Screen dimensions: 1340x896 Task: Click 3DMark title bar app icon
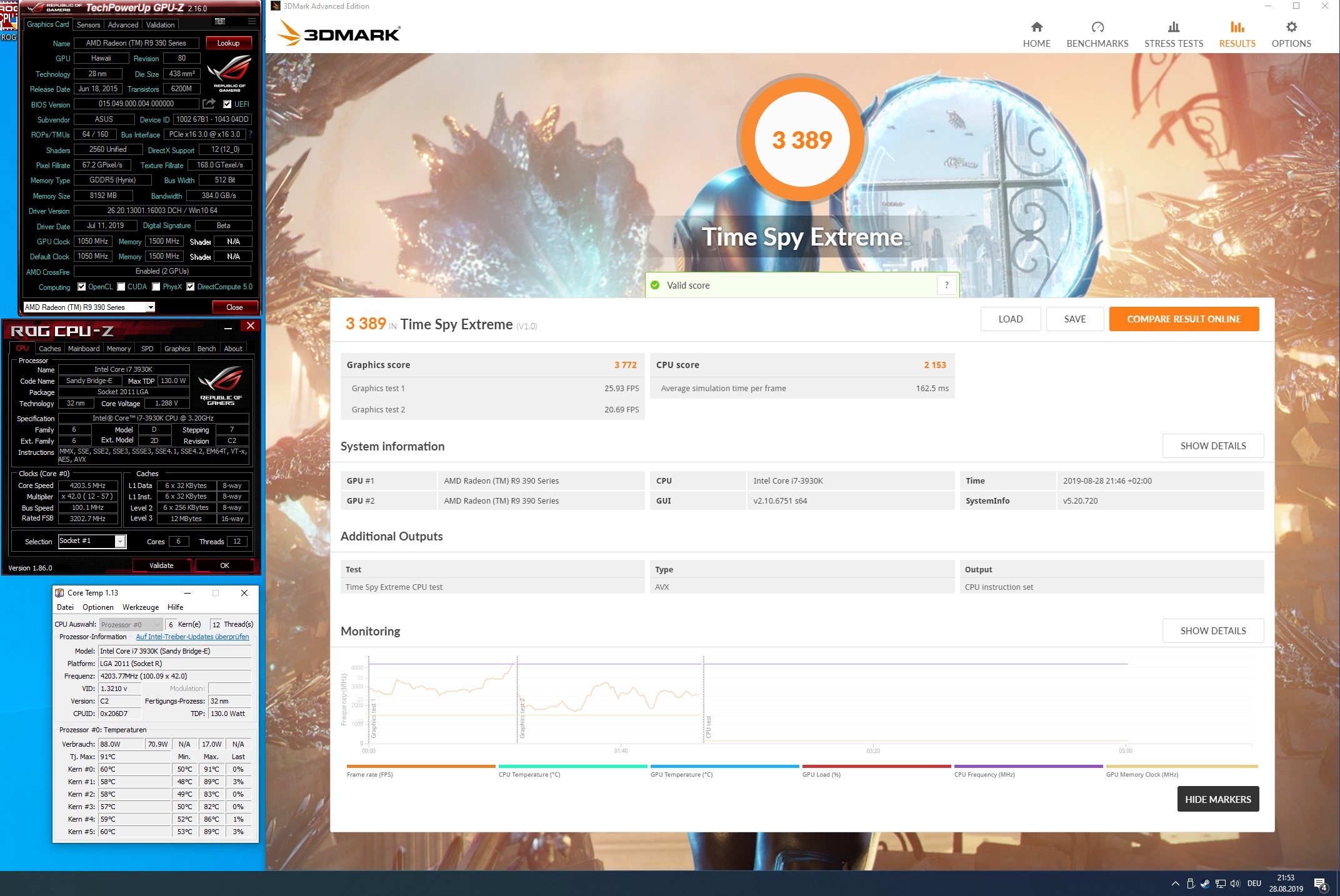[276, 6]
